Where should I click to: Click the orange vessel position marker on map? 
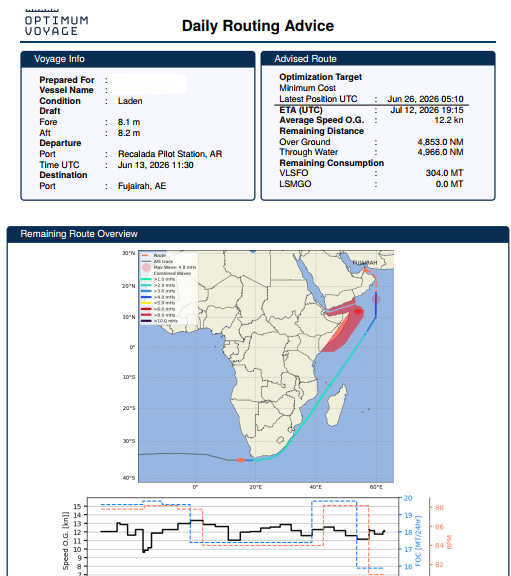[x=241, y=460]
